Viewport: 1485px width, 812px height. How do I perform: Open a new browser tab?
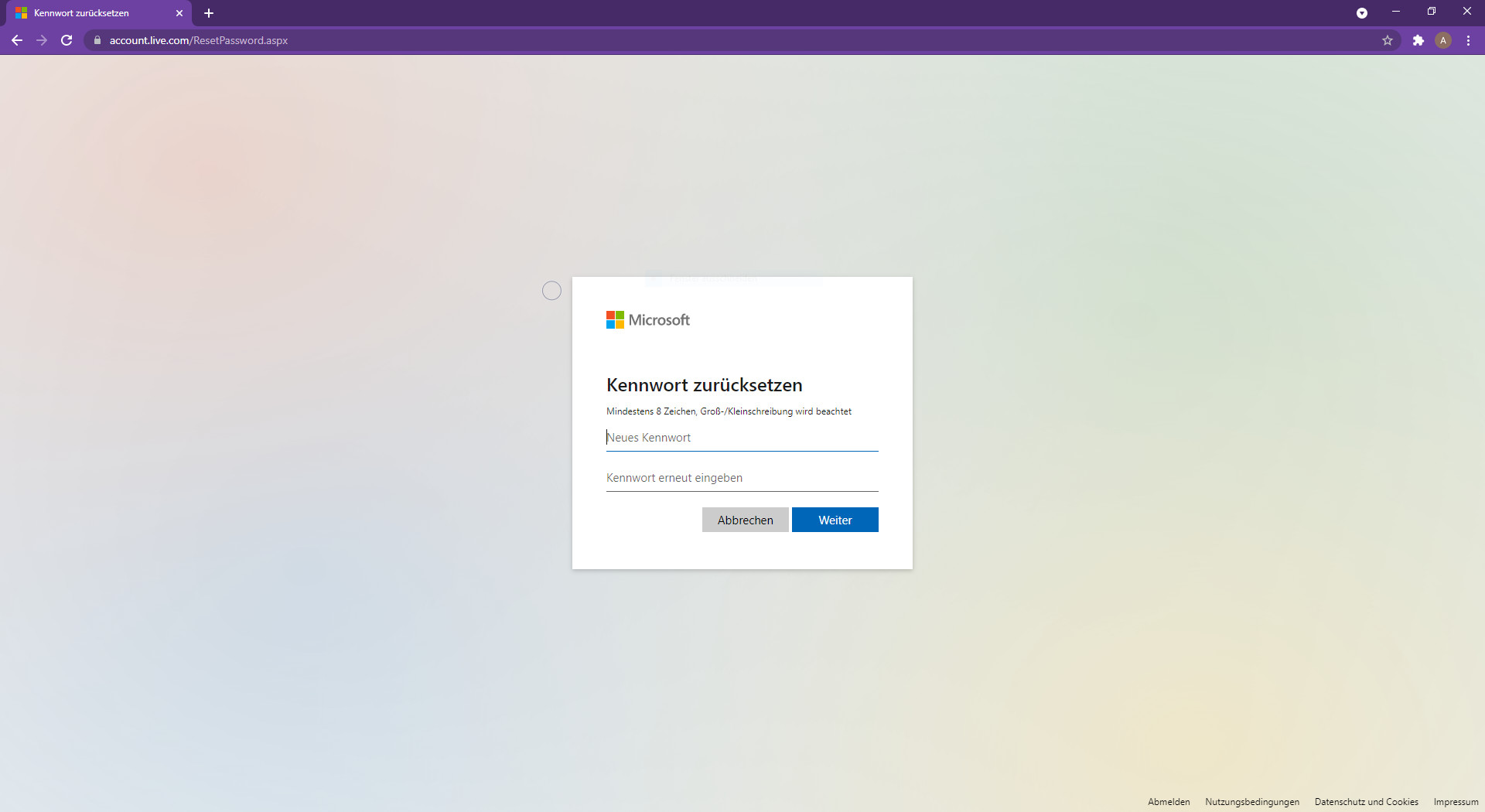point(209,13)
